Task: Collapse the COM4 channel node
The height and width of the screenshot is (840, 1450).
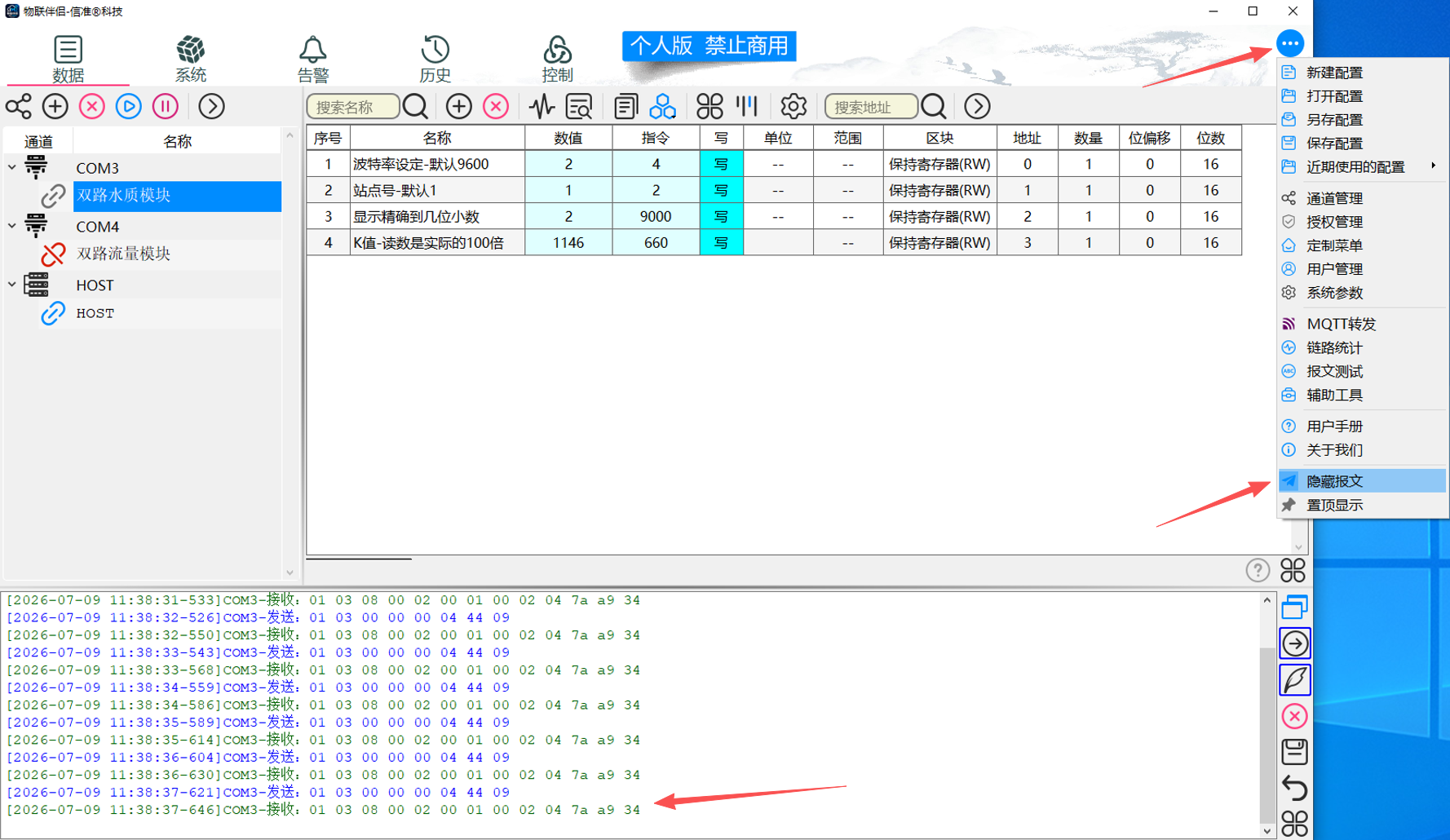Action: pyautogui.click(x=11, y=226)
